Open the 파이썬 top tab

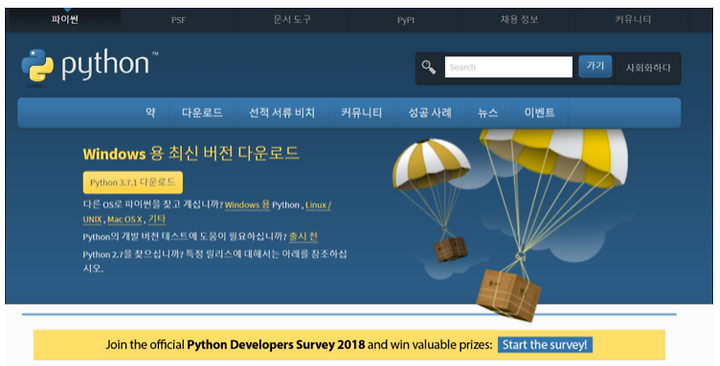pyautogui.click(x=65, y=19)
